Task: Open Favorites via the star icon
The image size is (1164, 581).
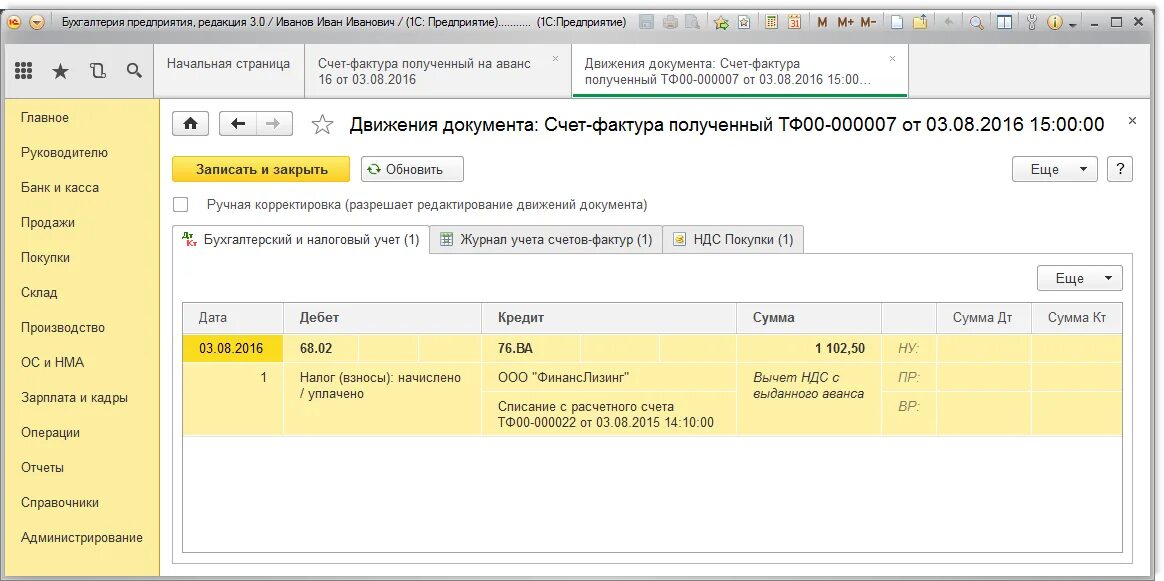Action: point(60,70)
